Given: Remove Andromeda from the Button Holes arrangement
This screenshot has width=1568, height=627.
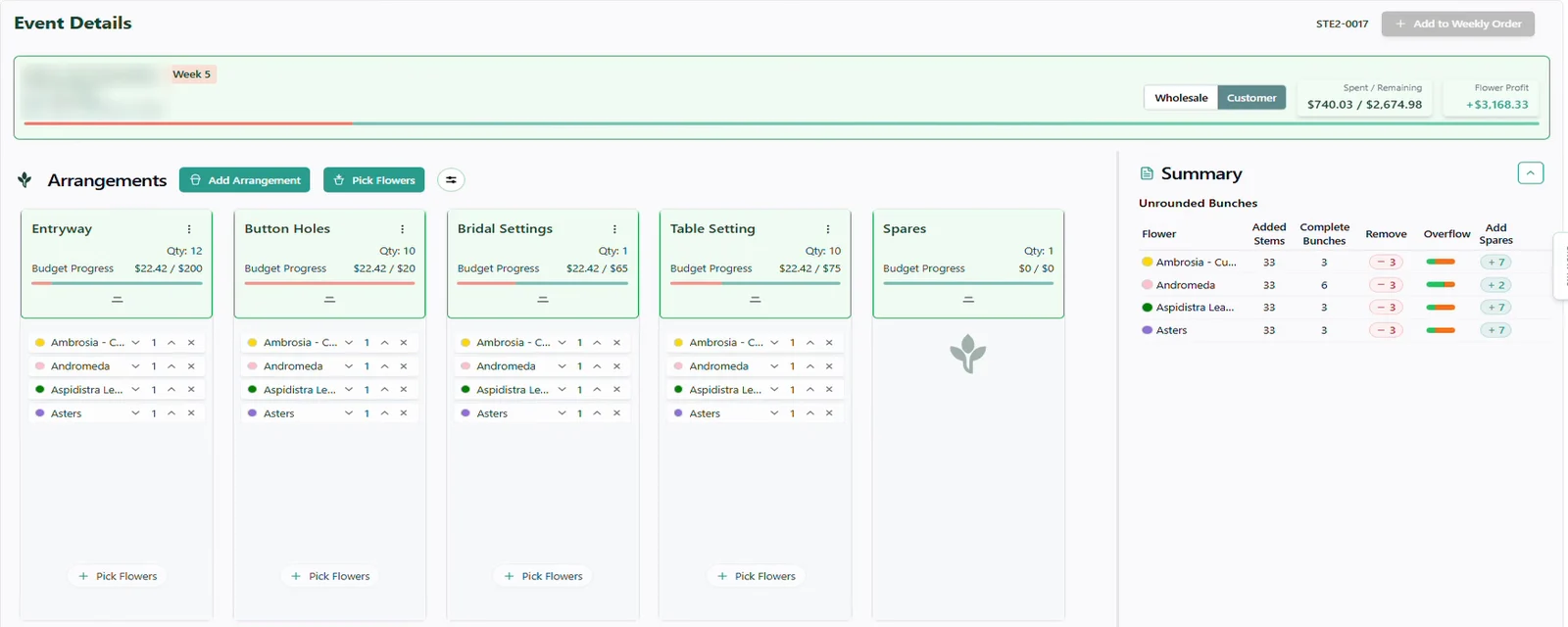Looking at the screenshot, I should [404, 366].
